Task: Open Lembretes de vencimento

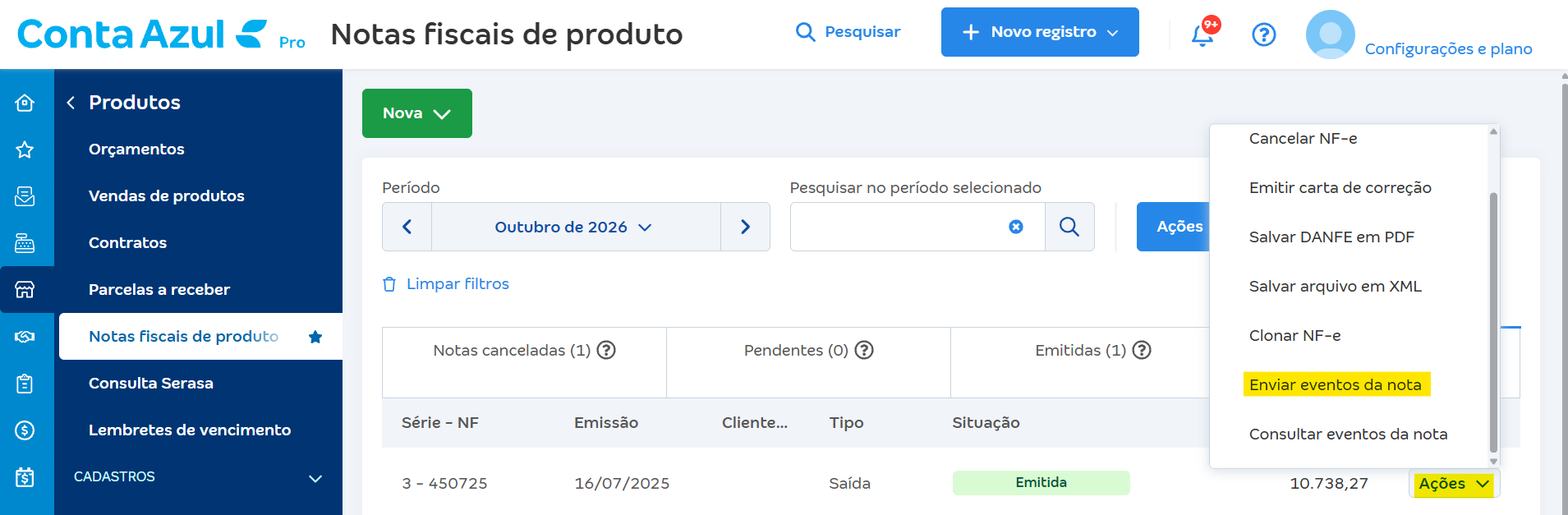Action: (190, 430)
